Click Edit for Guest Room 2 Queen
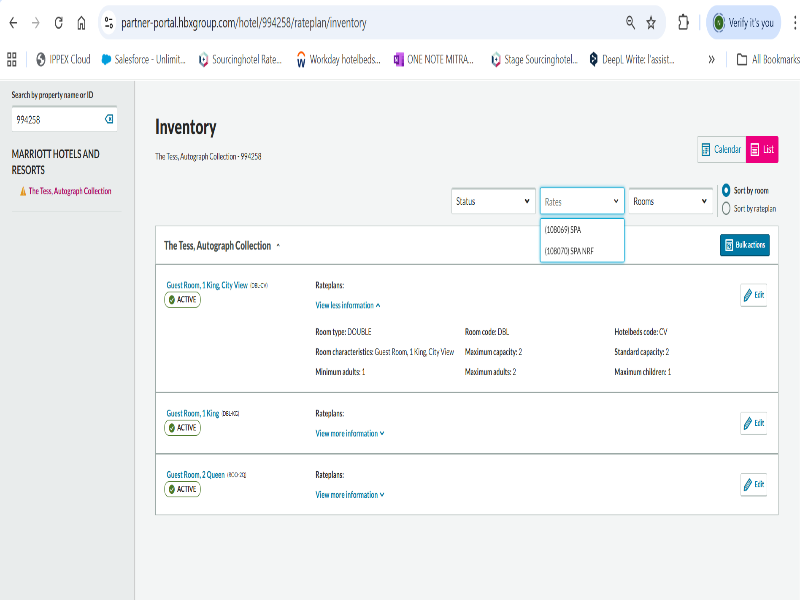 point(753,484)
